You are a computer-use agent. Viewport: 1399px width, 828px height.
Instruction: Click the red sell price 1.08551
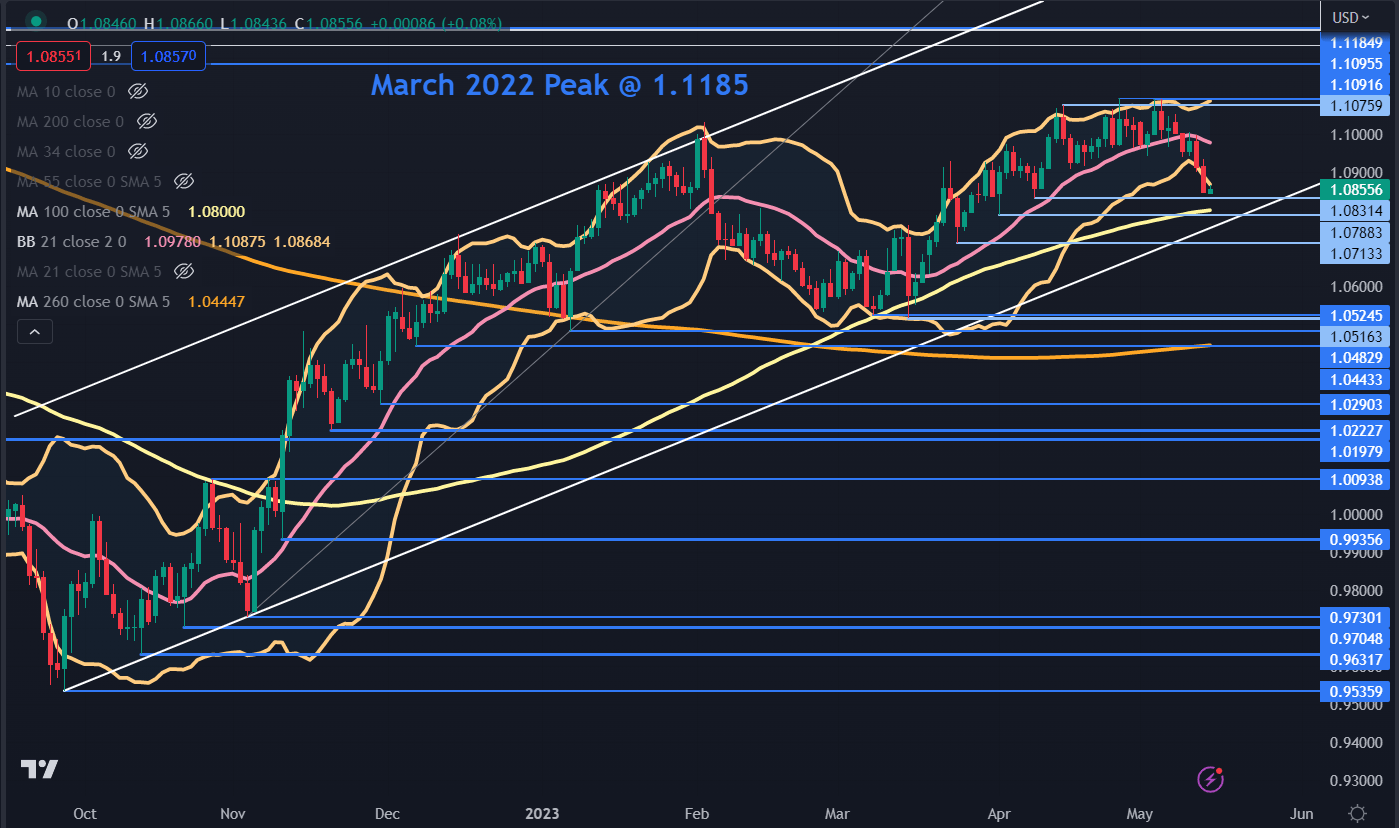point(55,57)
